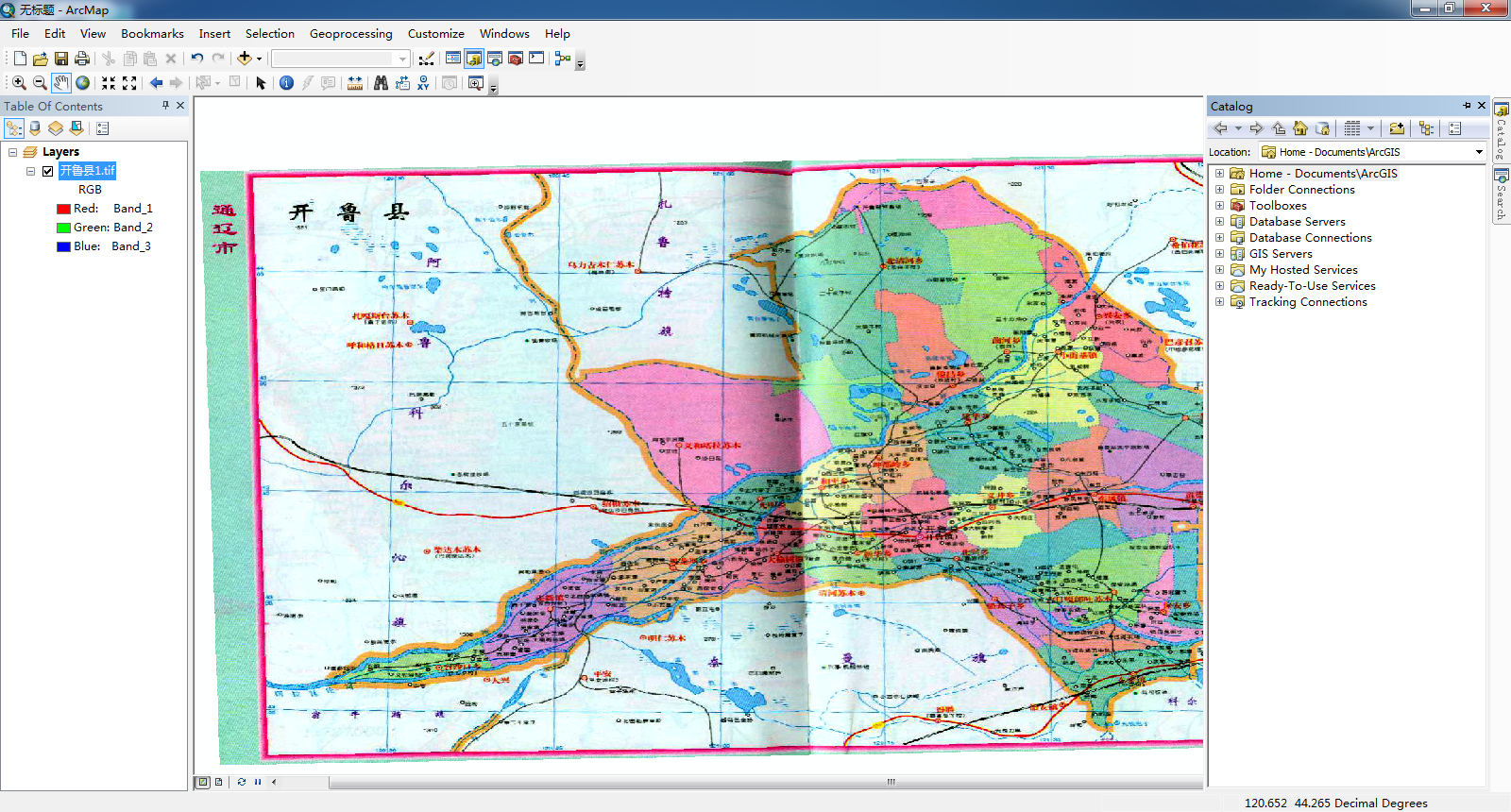Open ArcToolbox red toolbox window icon
This screenshot has height=812, width=1511.
tap(516, 59)
